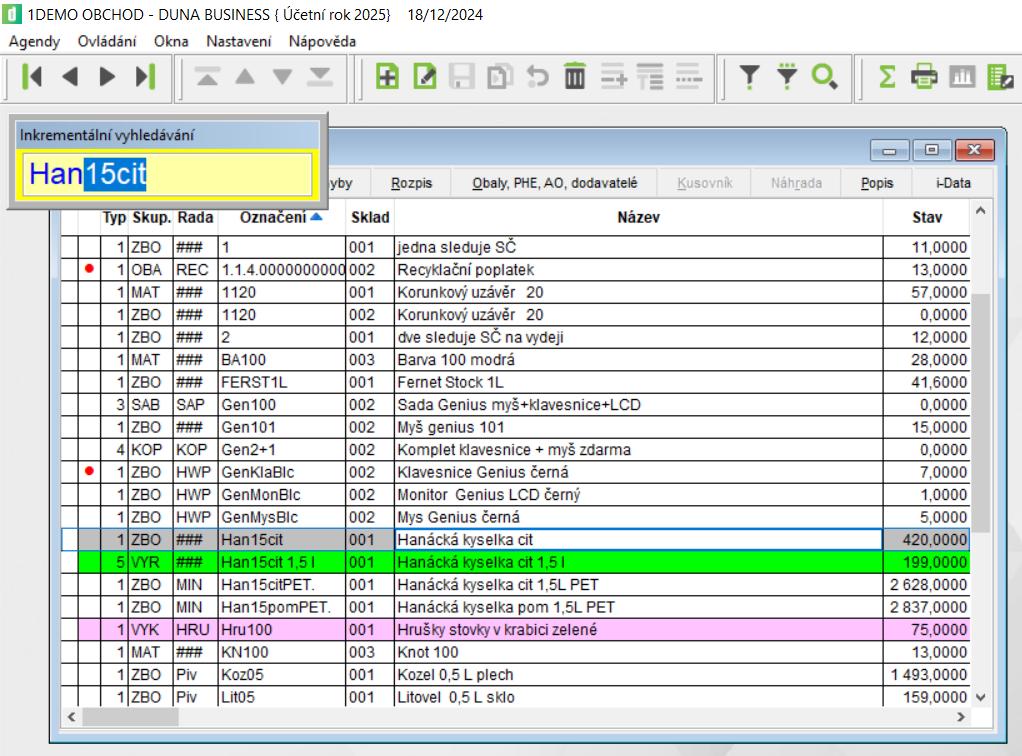Click the cell Monitor Genius LCD černý
1022x756 pixels.
coord(638,495)
